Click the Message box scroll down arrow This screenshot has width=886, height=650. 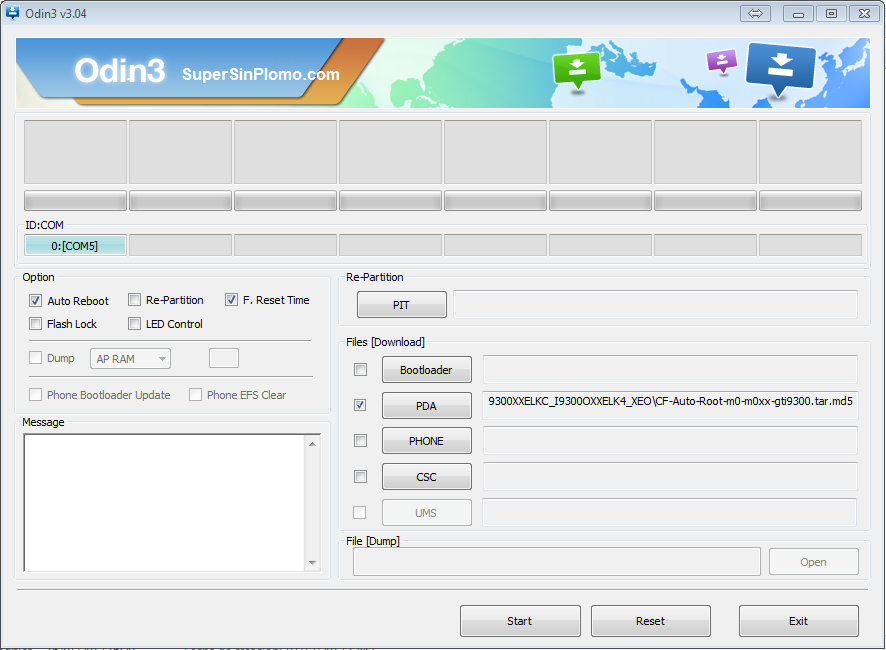click(312, 562)
